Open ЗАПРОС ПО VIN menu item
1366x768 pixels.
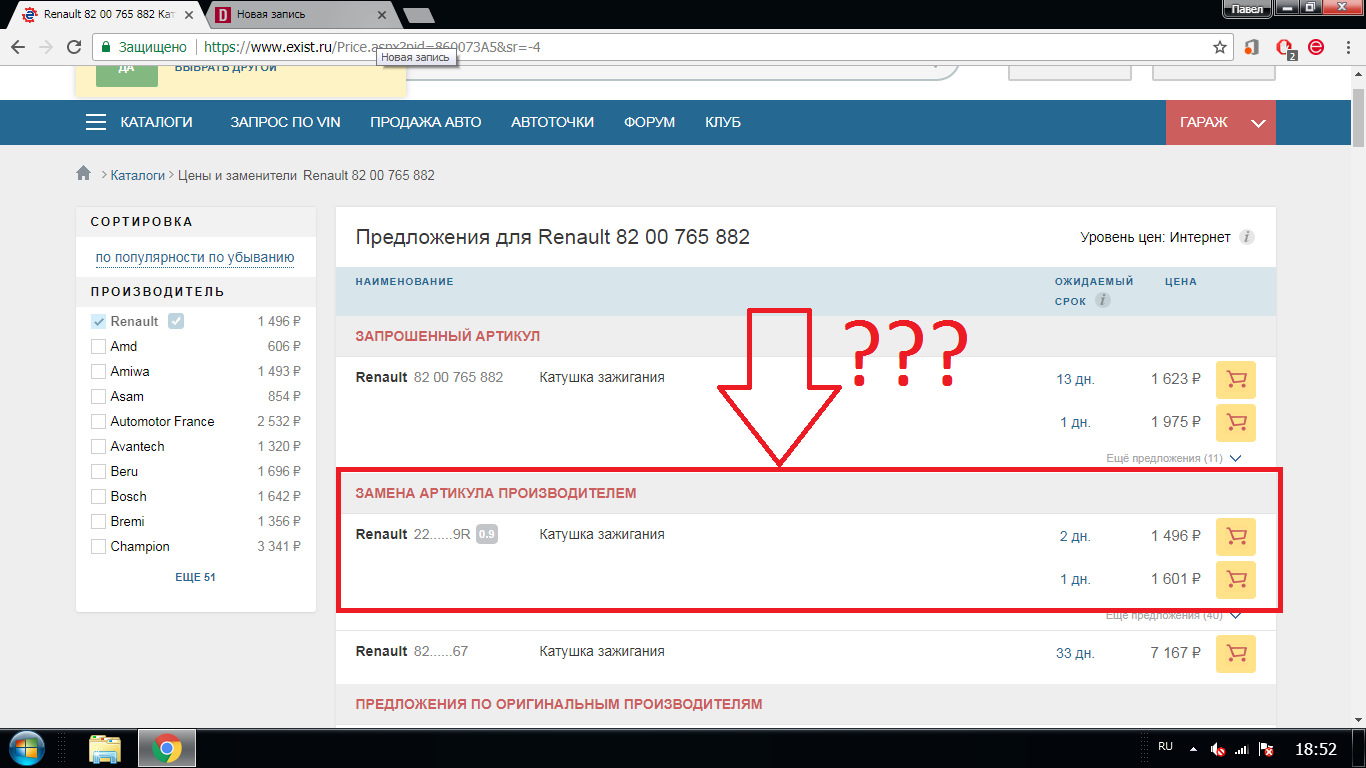285,122
